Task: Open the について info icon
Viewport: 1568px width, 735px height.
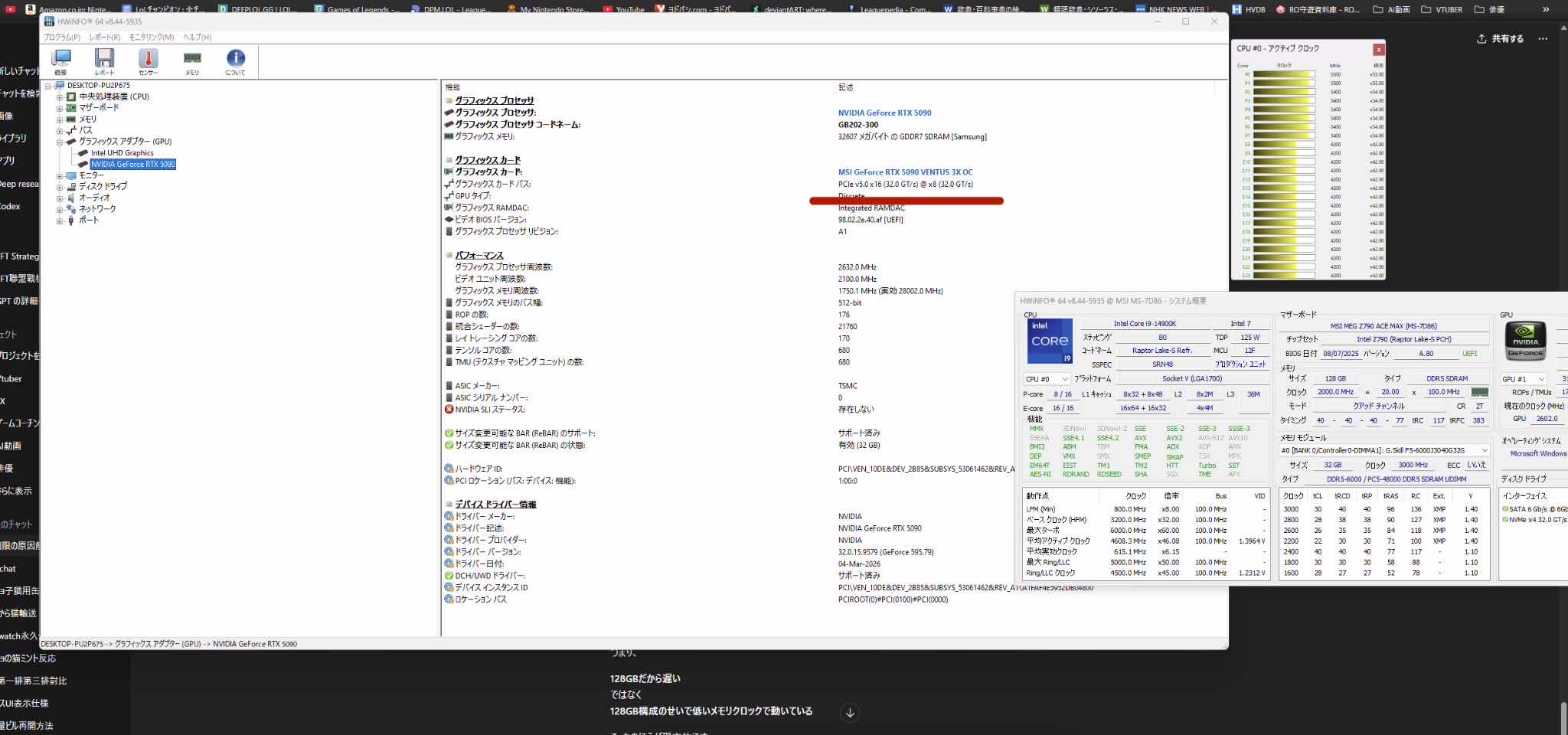Action: click(x=236, y=60)
